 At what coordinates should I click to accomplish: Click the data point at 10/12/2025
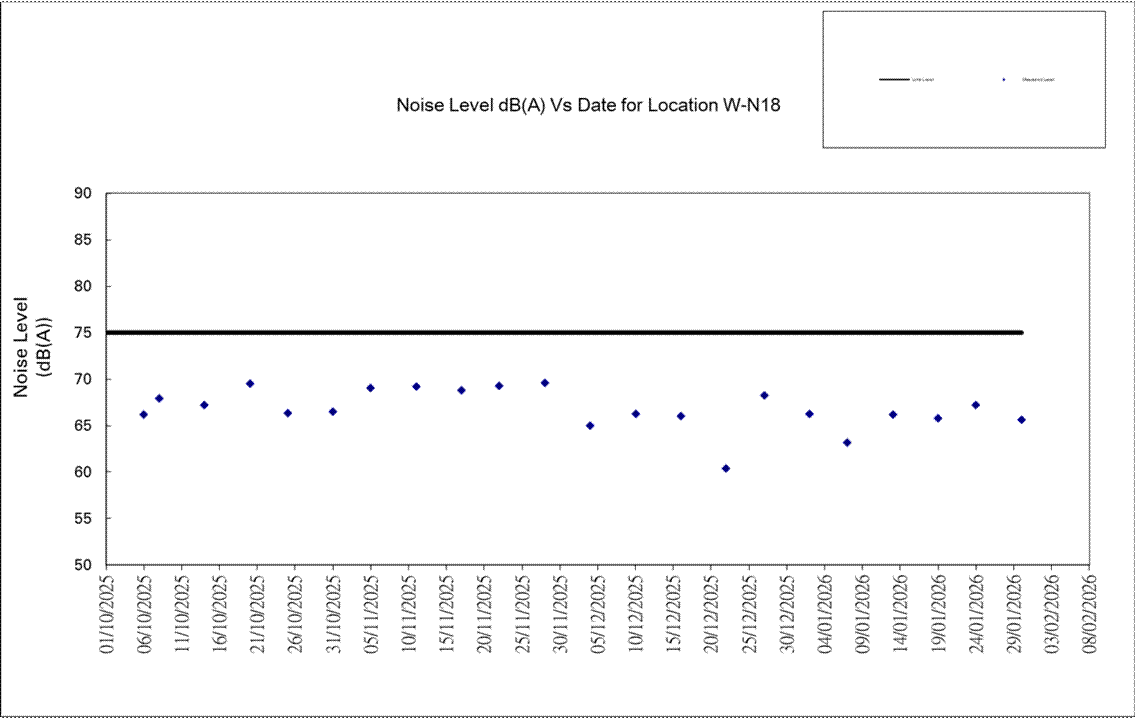tap(635, 414)
